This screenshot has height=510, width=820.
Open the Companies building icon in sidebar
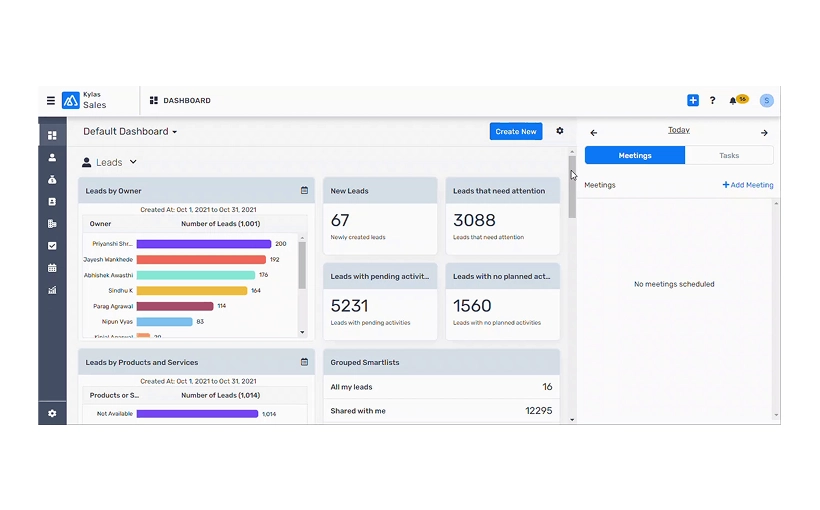click(x=52, y=224)
